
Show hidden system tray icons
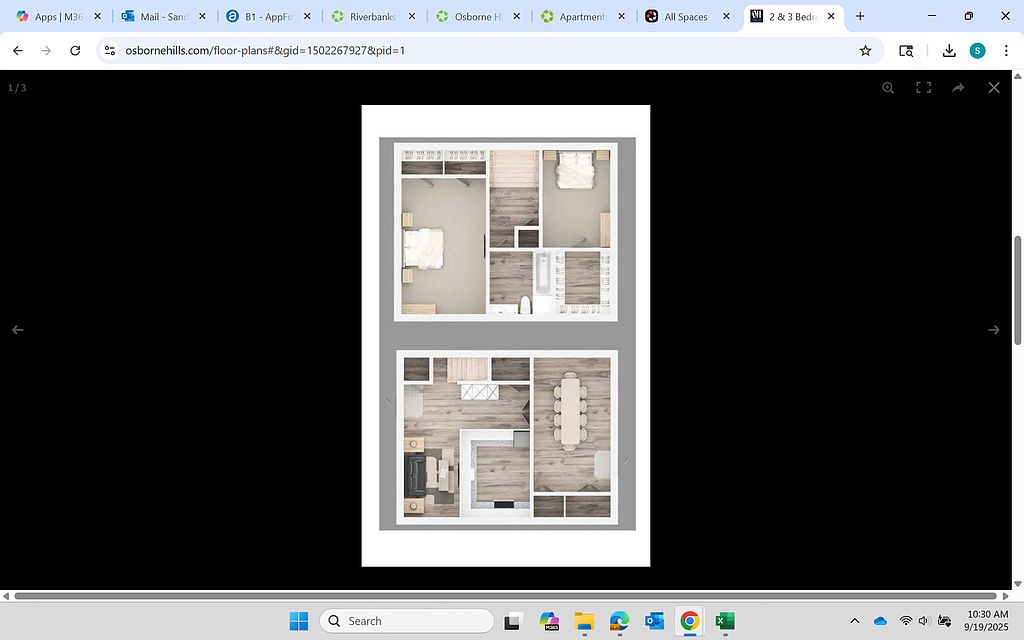[854, 621]
